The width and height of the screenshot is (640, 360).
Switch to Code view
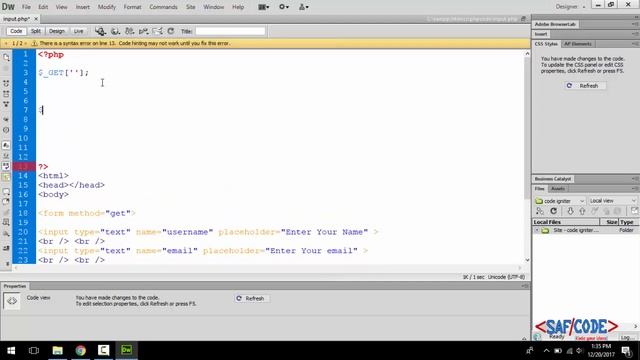(x=16, y=31)
